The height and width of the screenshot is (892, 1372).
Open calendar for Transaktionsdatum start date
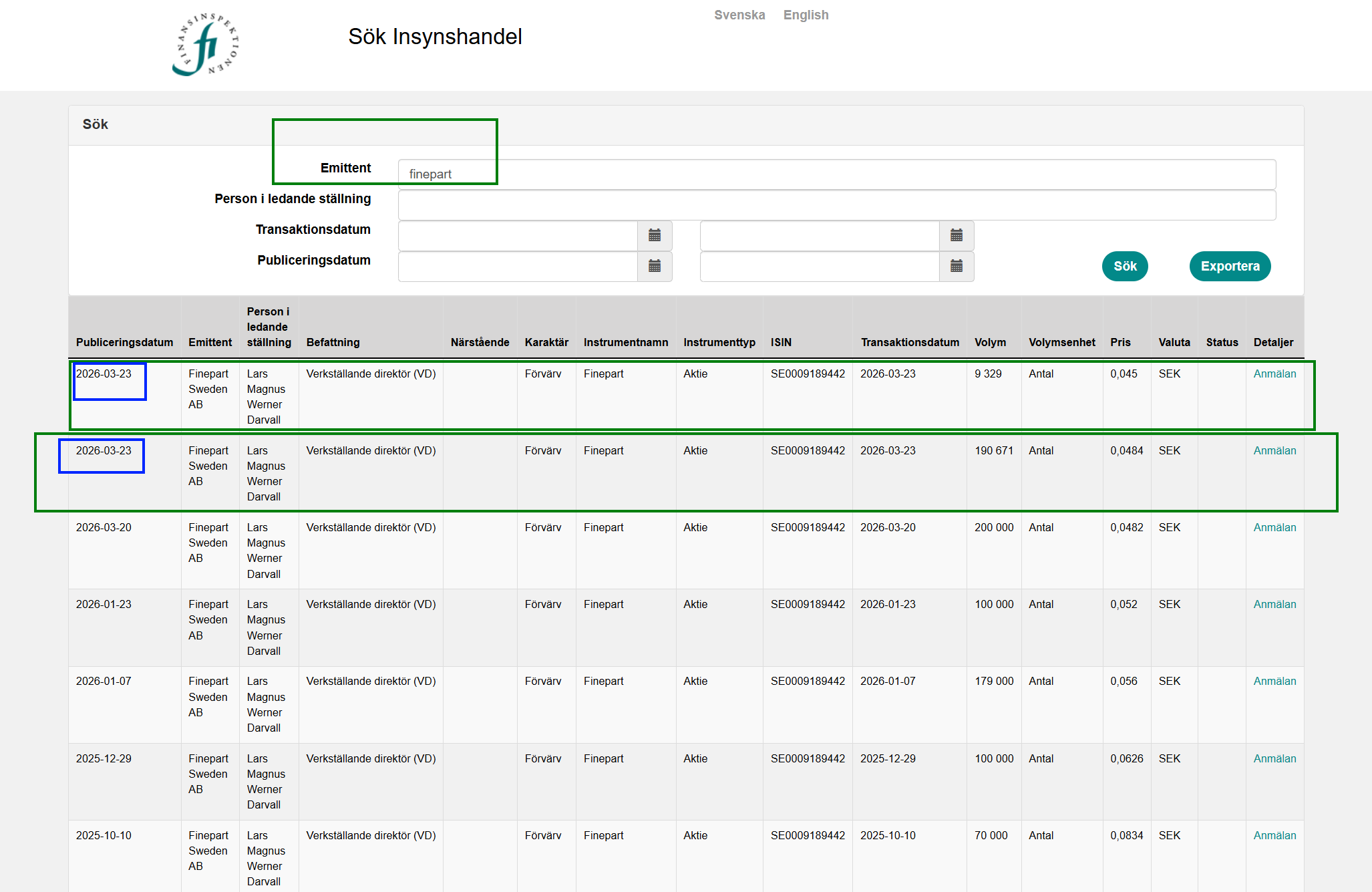tap(655, 235)
